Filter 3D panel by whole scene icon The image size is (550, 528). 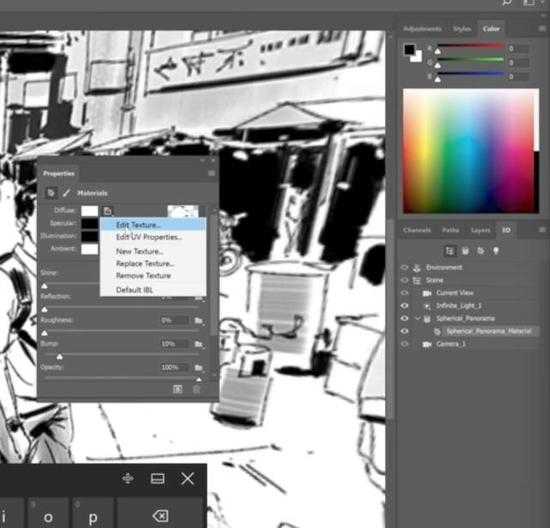450,251
